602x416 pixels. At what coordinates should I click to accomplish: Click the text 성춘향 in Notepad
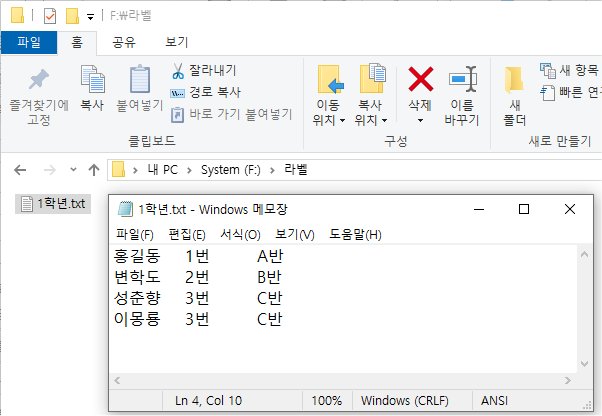coord(137,298)
